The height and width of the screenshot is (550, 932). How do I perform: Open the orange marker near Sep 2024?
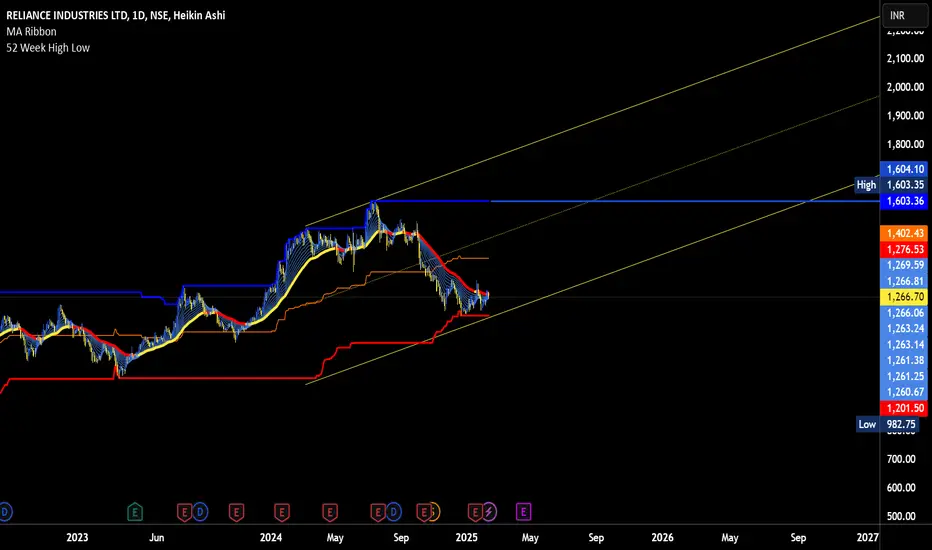434,511
